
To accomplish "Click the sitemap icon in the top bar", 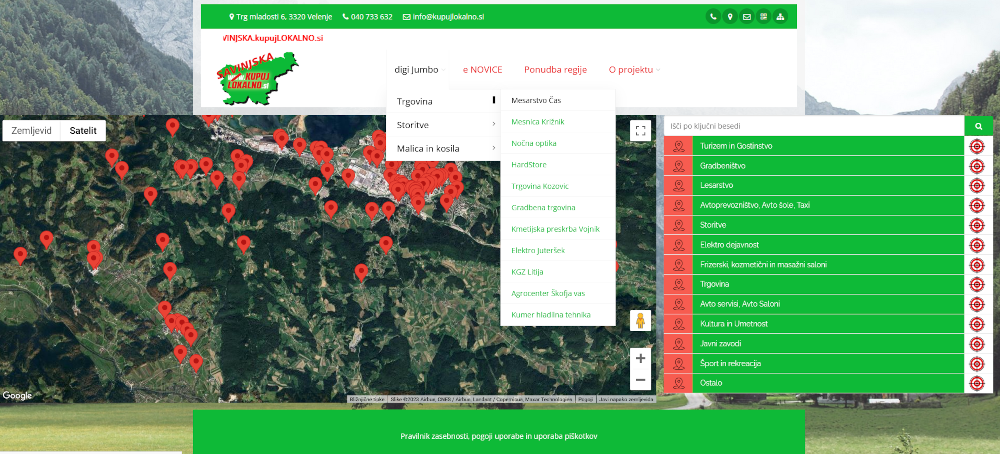I will pos(779,17).
